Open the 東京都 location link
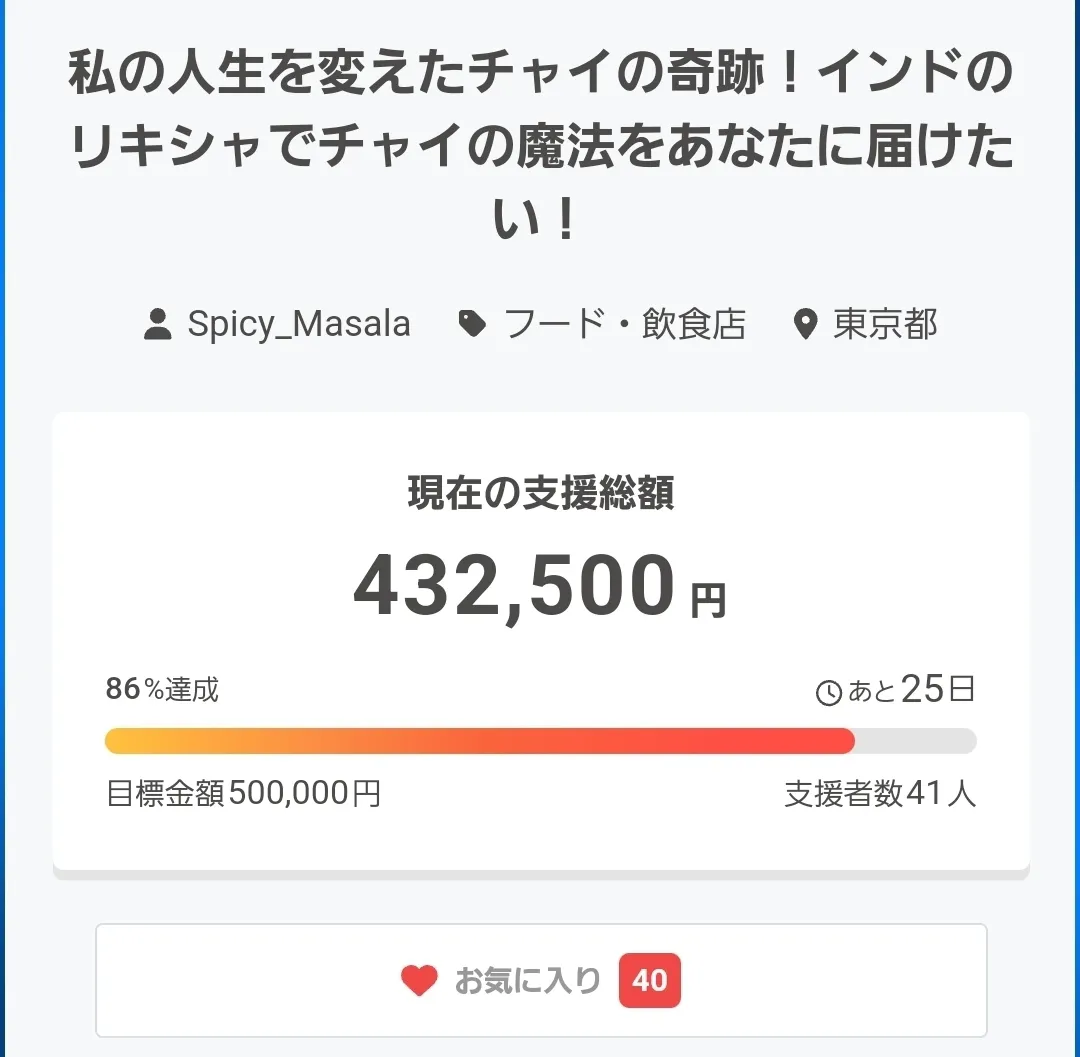Viewport: 1080px width, 1057px height. coord(885,324)
